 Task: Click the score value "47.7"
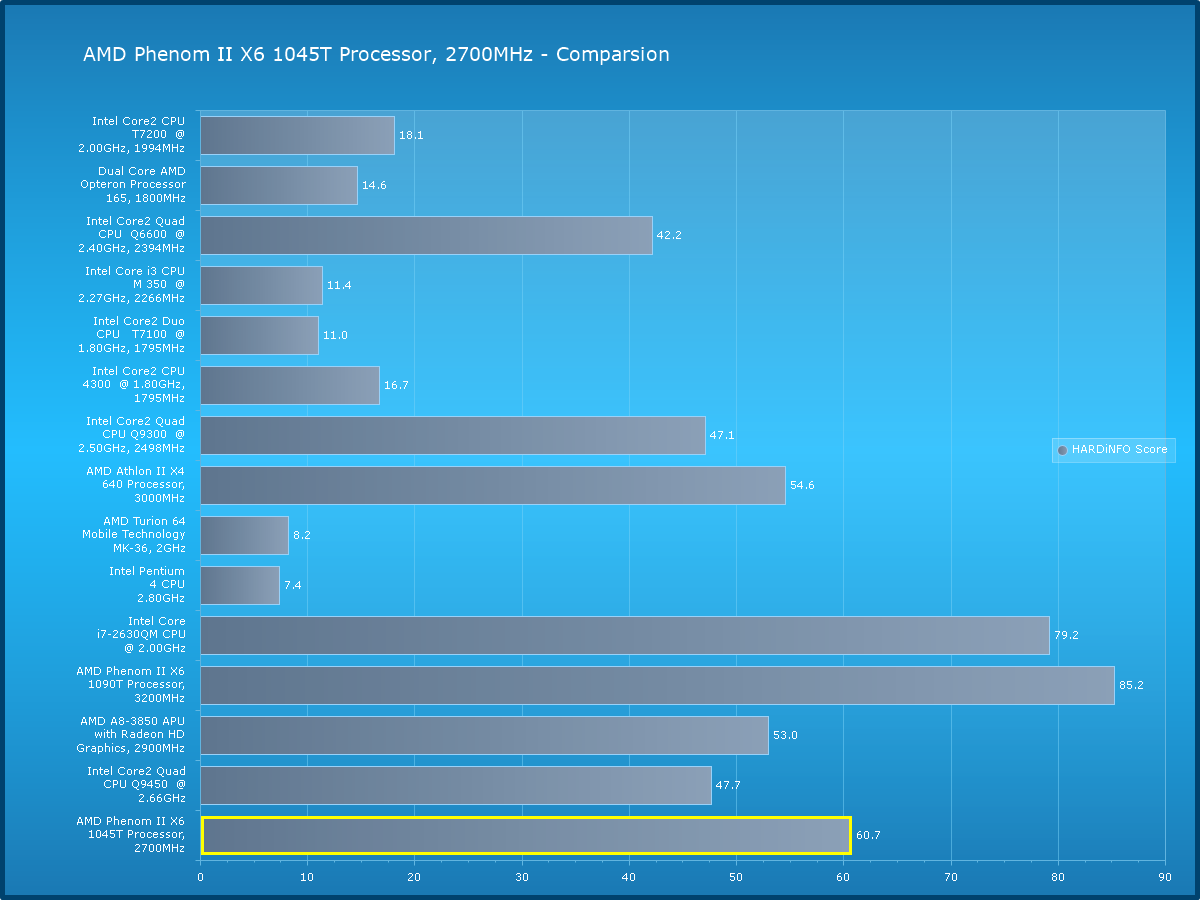click(728, 785)
